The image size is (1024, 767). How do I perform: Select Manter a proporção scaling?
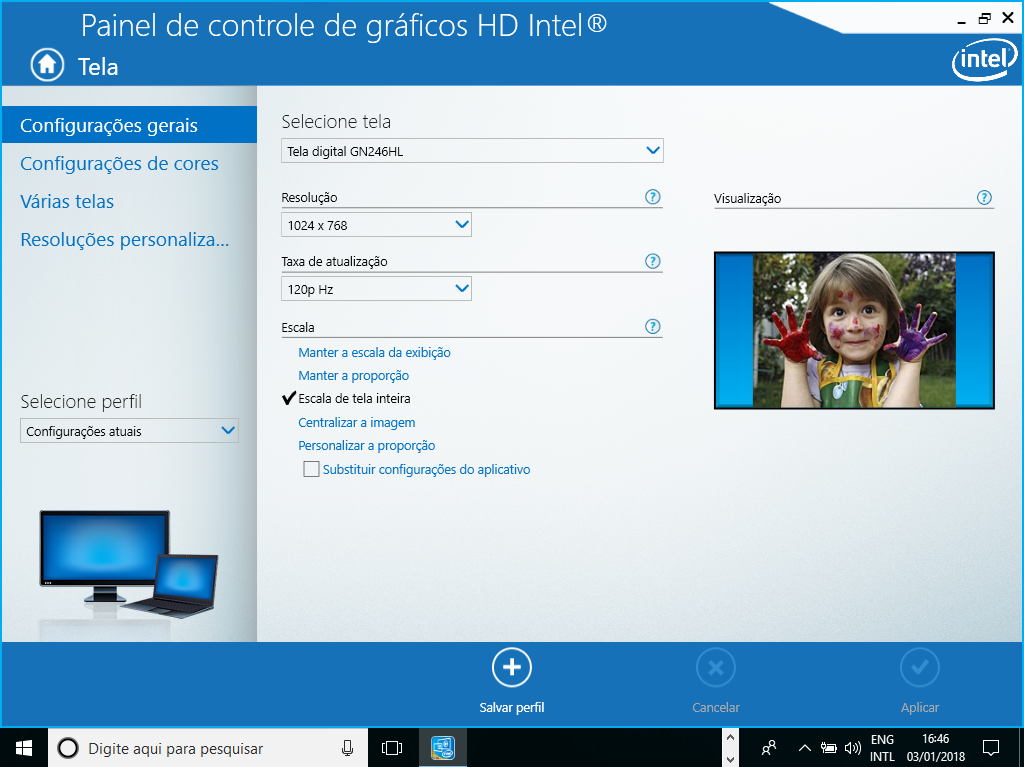click(353, 376)
